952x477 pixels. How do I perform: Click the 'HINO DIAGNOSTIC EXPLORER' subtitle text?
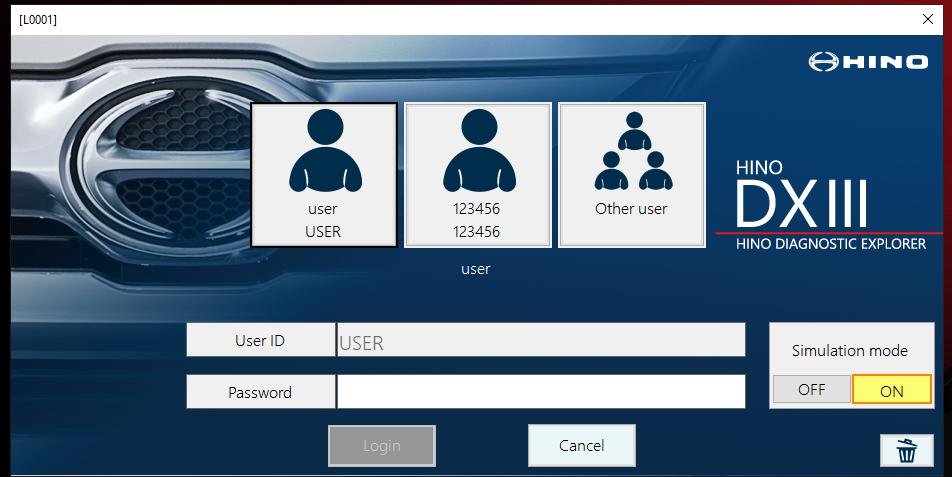(x=830, y=243)
